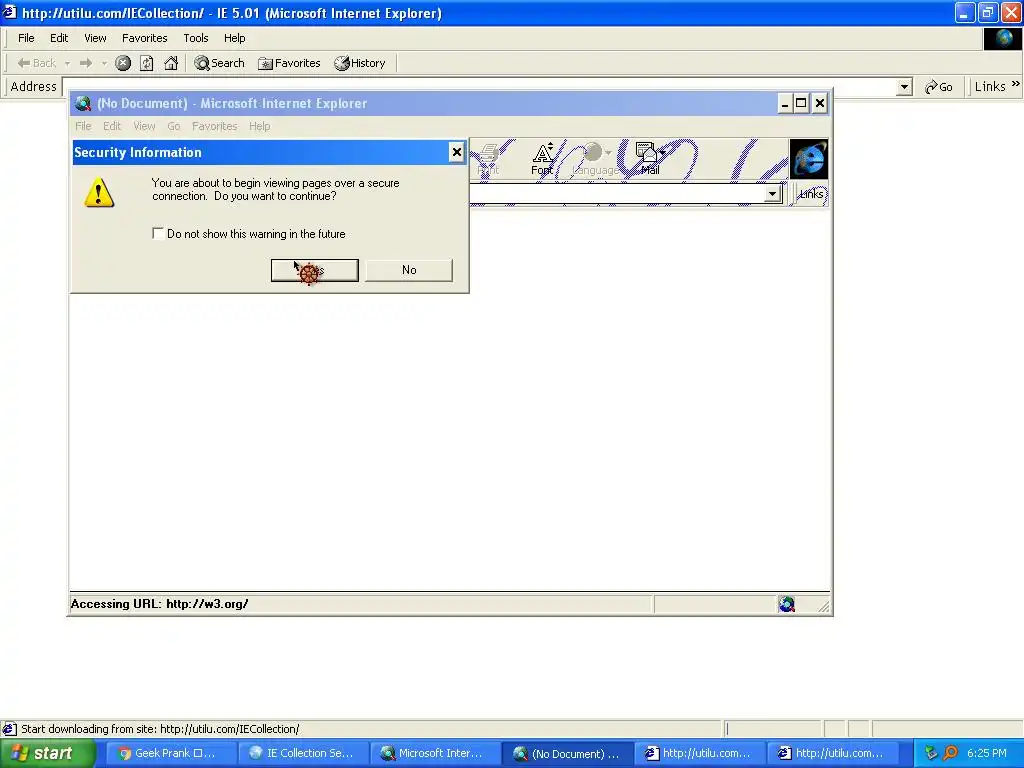Close the Security Information dialog
The width and height of the screenshot is (1024, 768).
[456, 152]
